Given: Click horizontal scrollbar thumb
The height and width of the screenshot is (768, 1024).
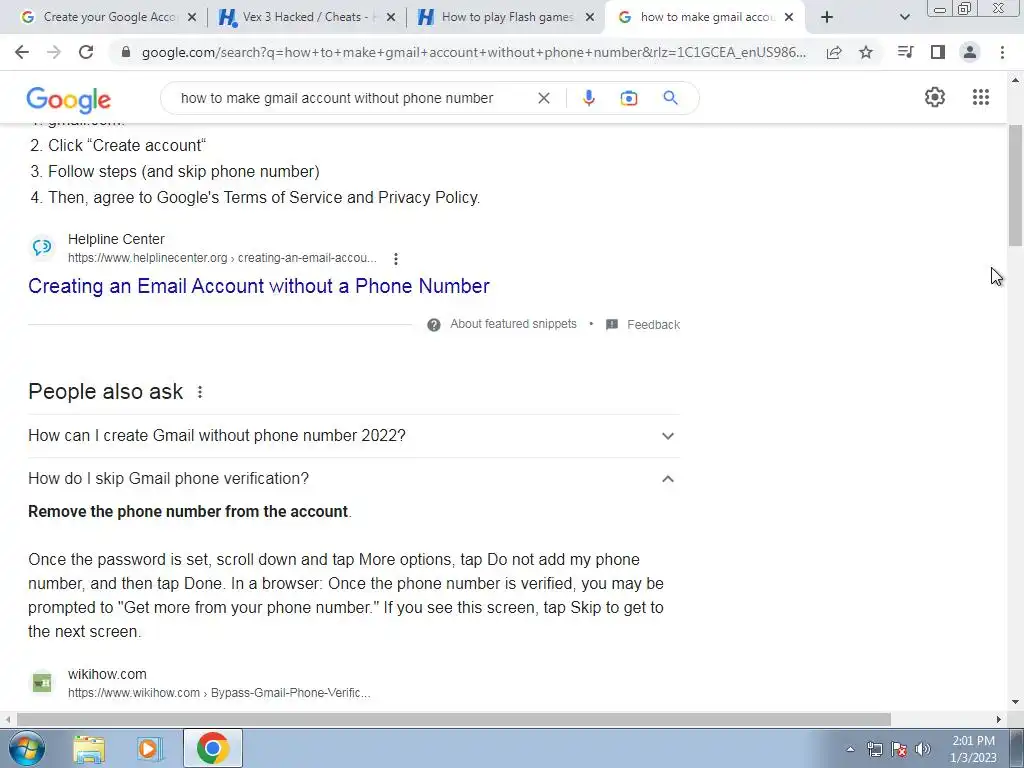Looking at the screenshot, I should coord(454,719).
